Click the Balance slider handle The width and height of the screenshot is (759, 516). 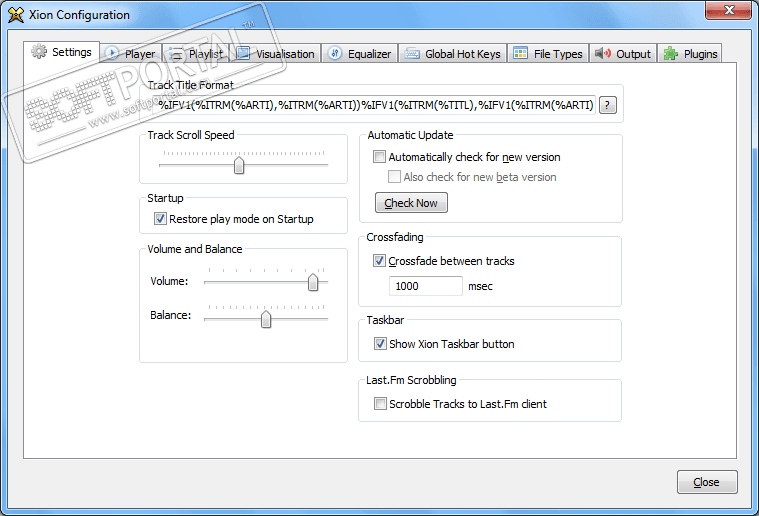[x=266, y=319]
